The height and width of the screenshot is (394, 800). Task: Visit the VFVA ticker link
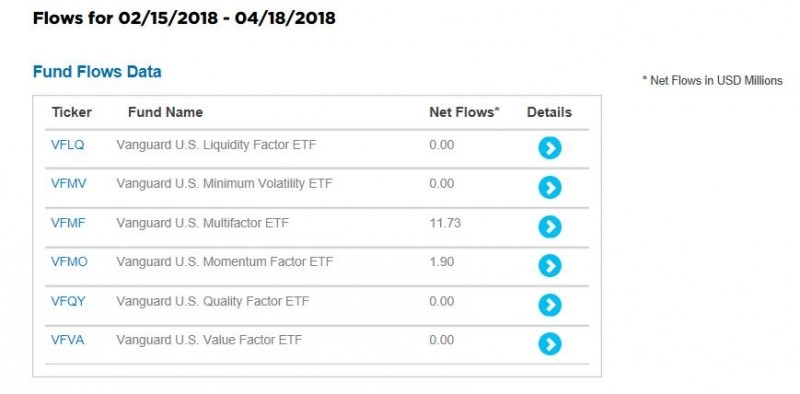67,340
